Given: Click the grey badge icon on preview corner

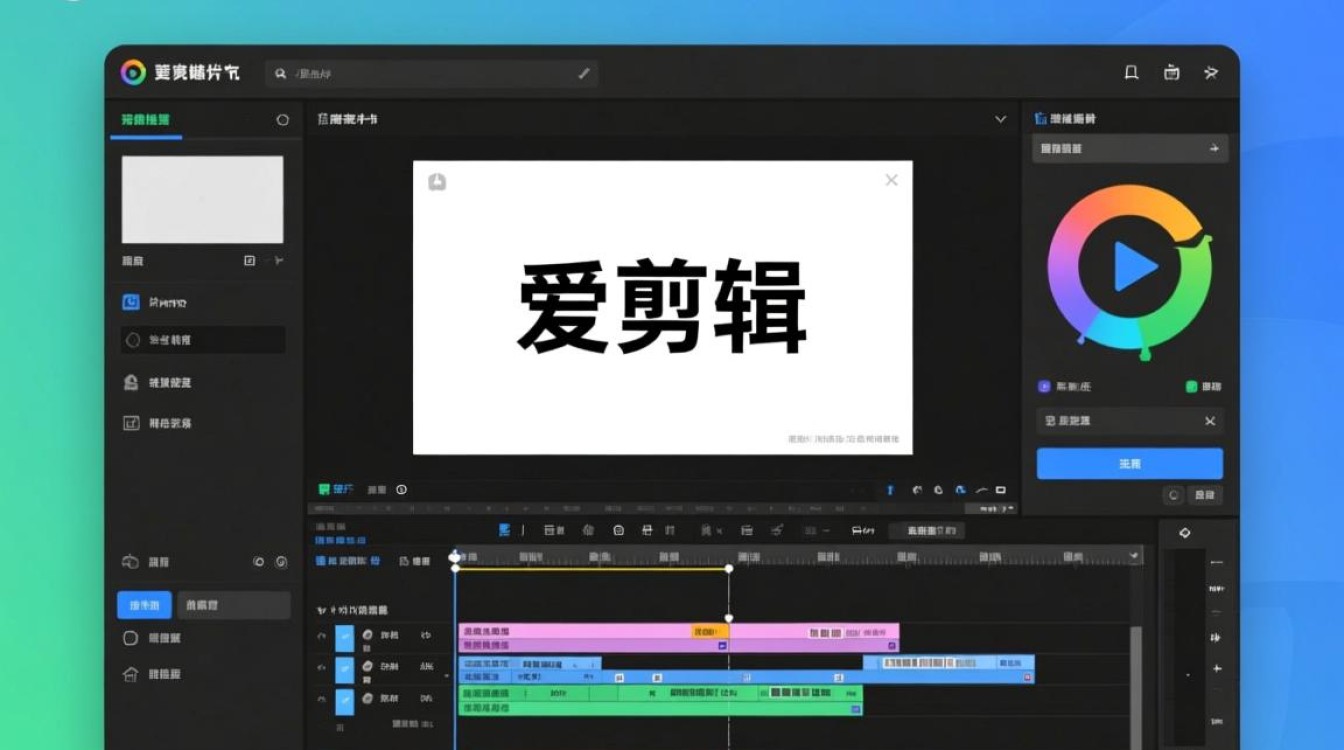Looking at the screenshot, I should [437, 182].
